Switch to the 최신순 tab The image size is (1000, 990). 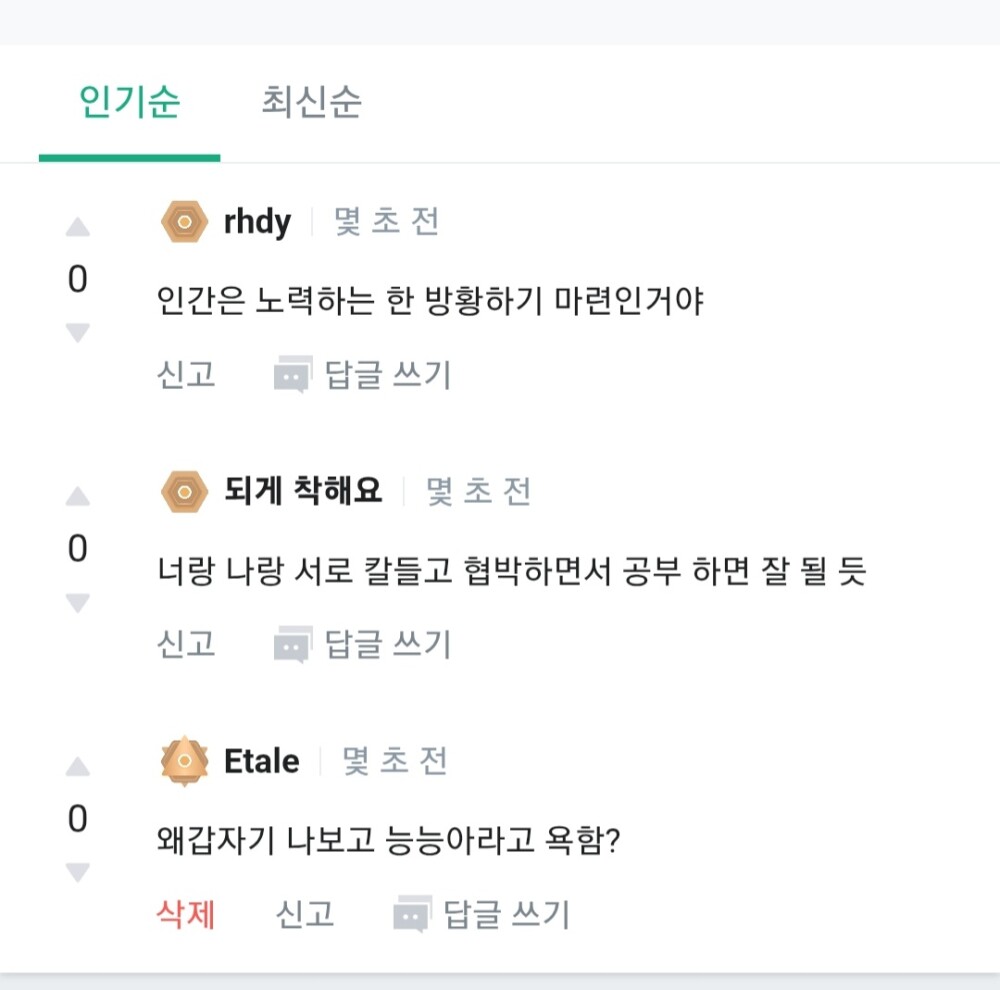311,103
